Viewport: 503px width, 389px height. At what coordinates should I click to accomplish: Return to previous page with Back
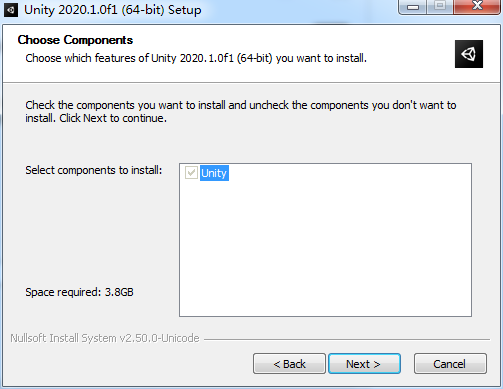point(289,364)
